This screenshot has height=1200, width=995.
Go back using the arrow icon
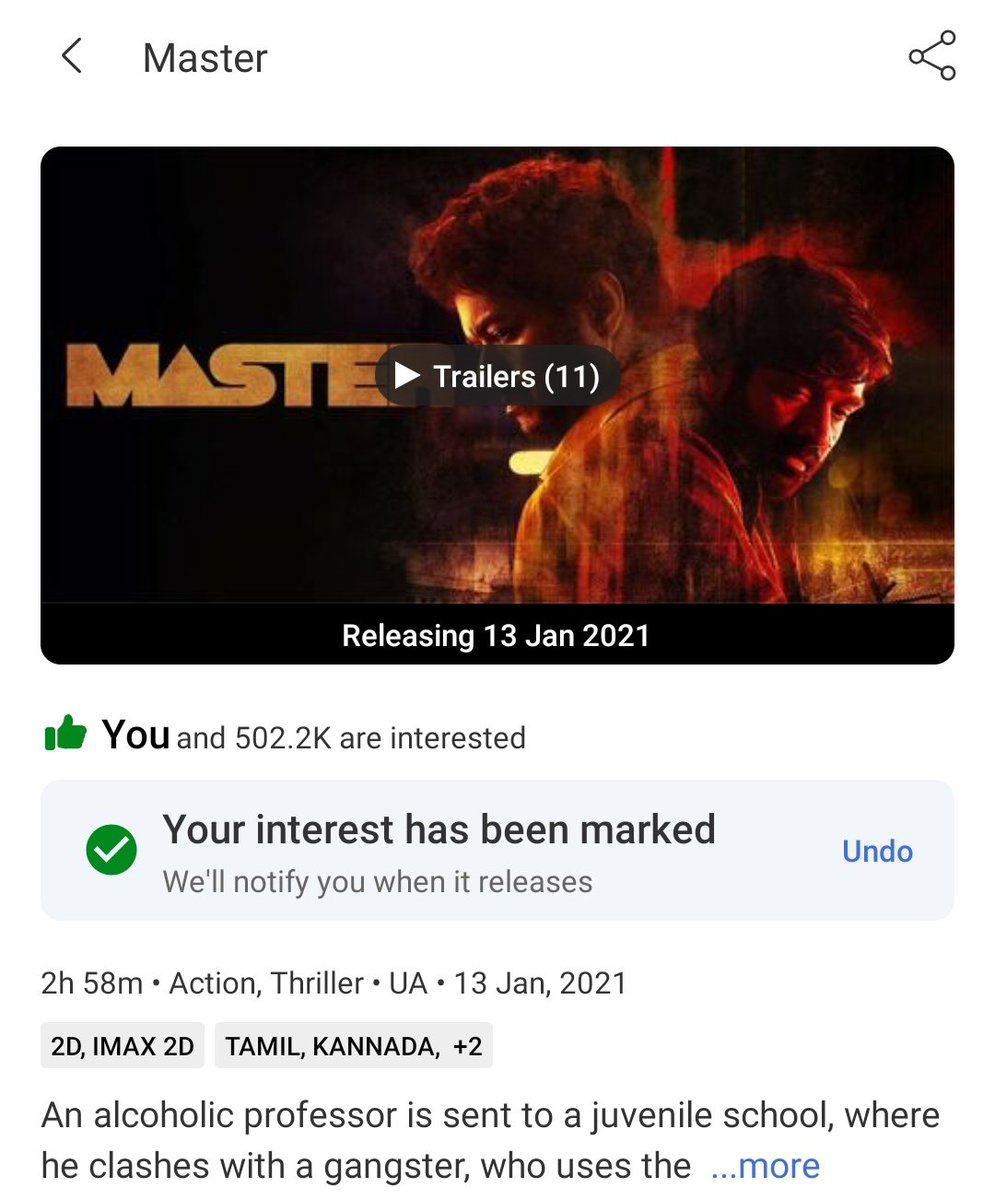pyautogui.click(x=71, y=57)
